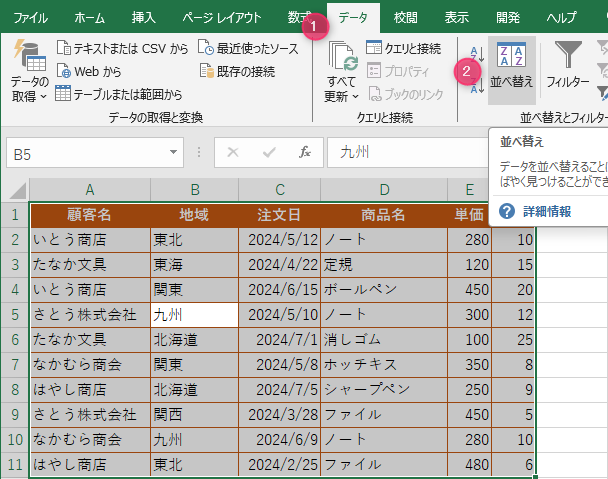Click the insert function fx button
608x479 pixels.
click(305, 153)
